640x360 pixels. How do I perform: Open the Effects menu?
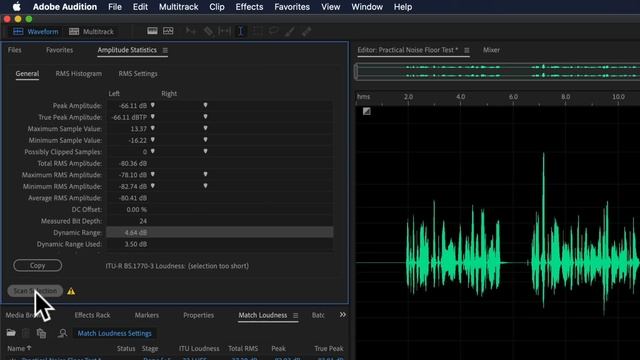(249, 7)
